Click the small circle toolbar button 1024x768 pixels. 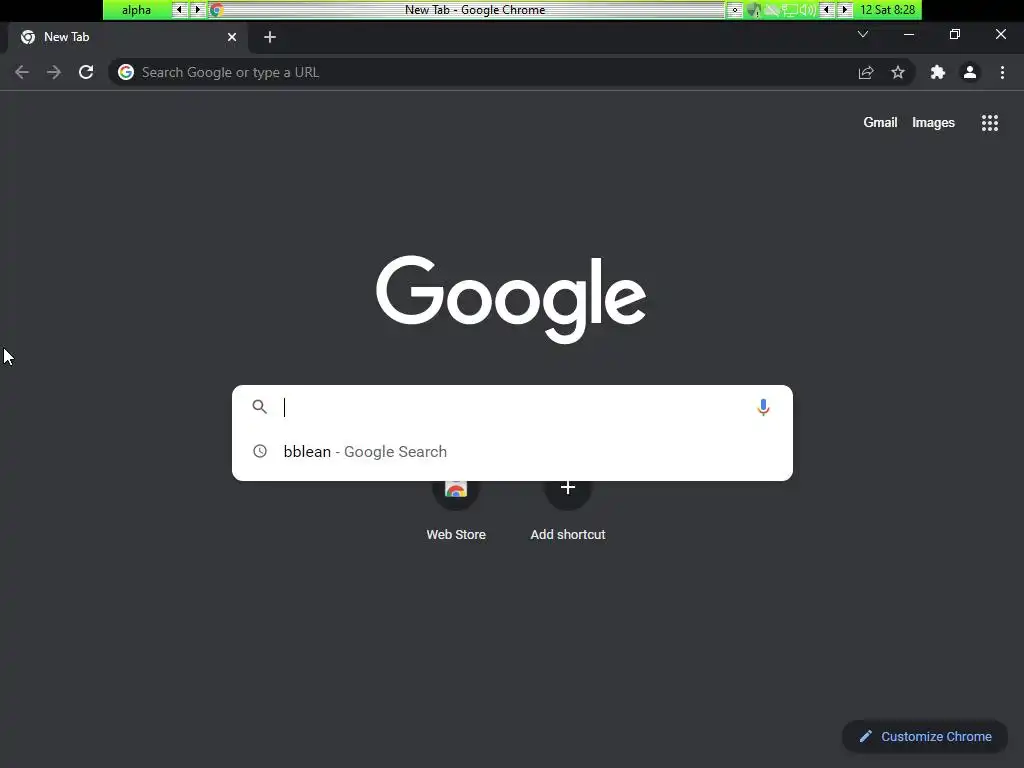click(735, 10)
